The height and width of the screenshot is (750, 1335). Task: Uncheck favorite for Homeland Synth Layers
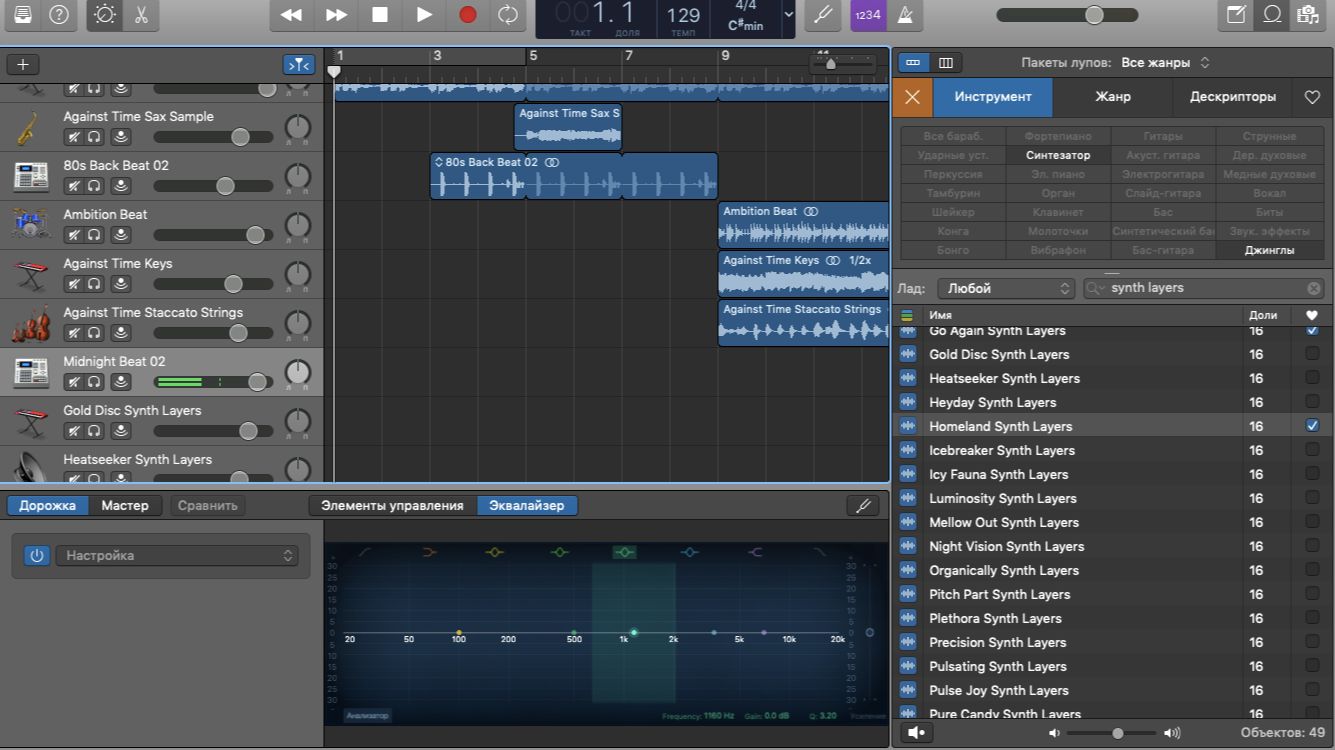pos(1312,426)
